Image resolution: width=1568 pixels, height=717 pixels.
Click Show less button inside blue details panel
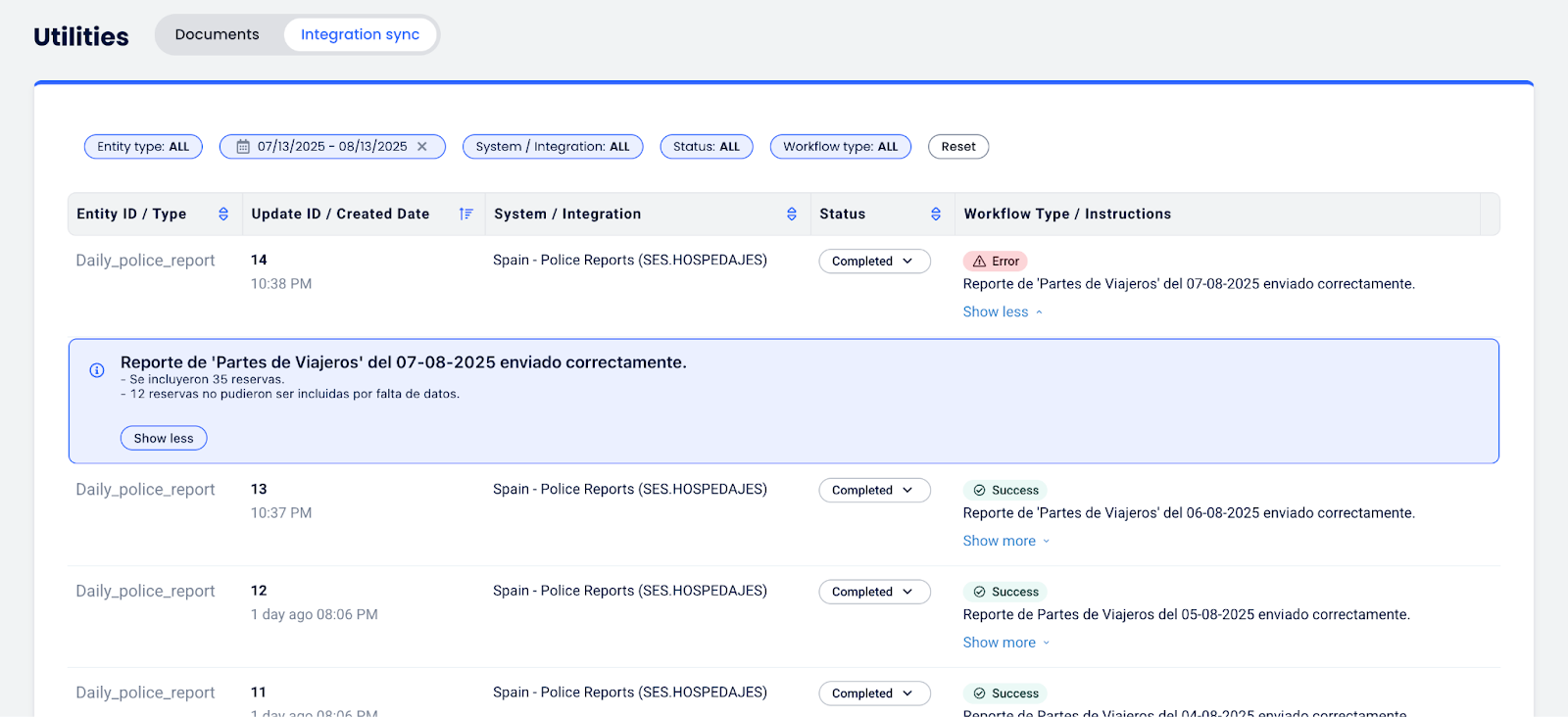point(164,438)
